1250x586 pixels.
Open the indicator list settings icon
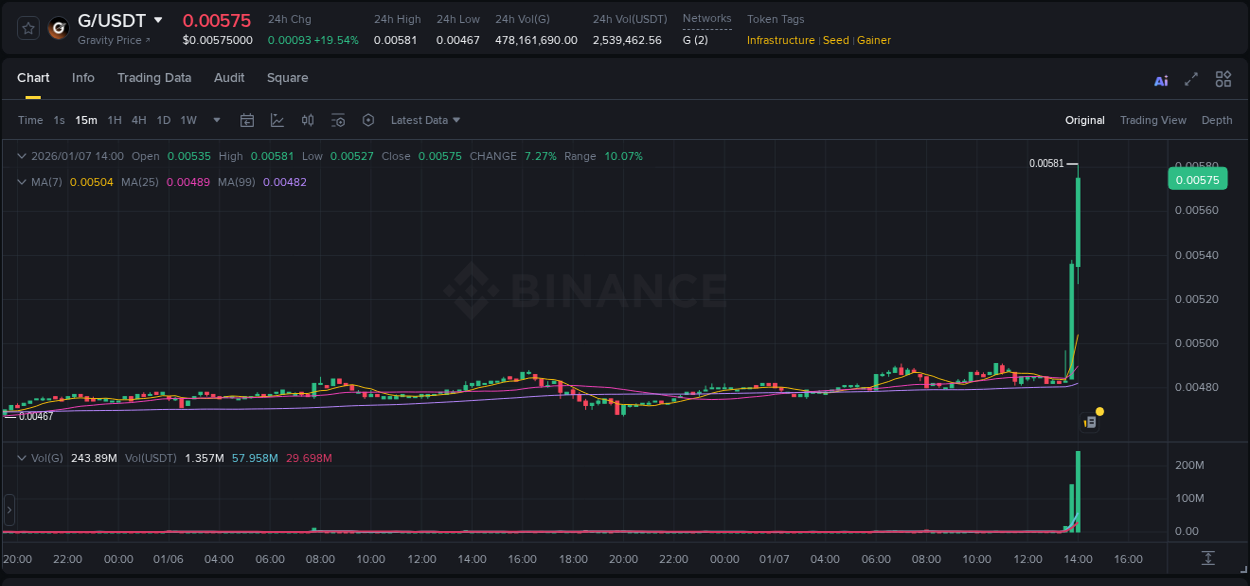coord(338,120)
